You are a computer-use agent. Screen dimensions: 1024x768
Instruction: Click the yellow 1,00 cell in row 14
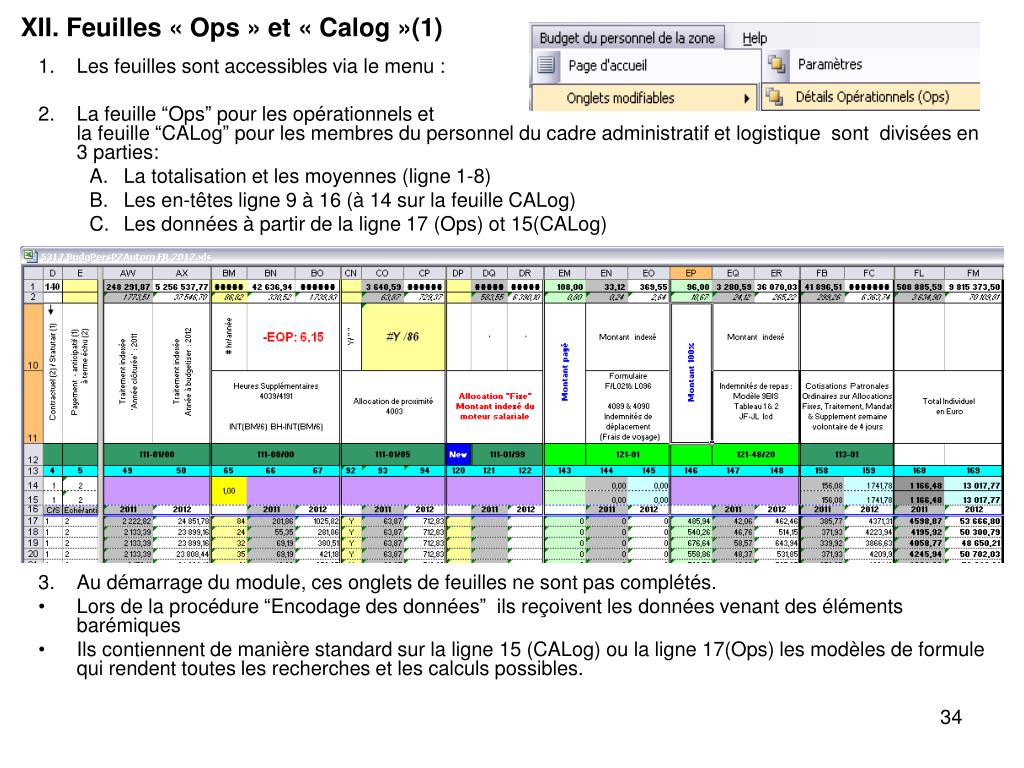click(x=229, y=491)
